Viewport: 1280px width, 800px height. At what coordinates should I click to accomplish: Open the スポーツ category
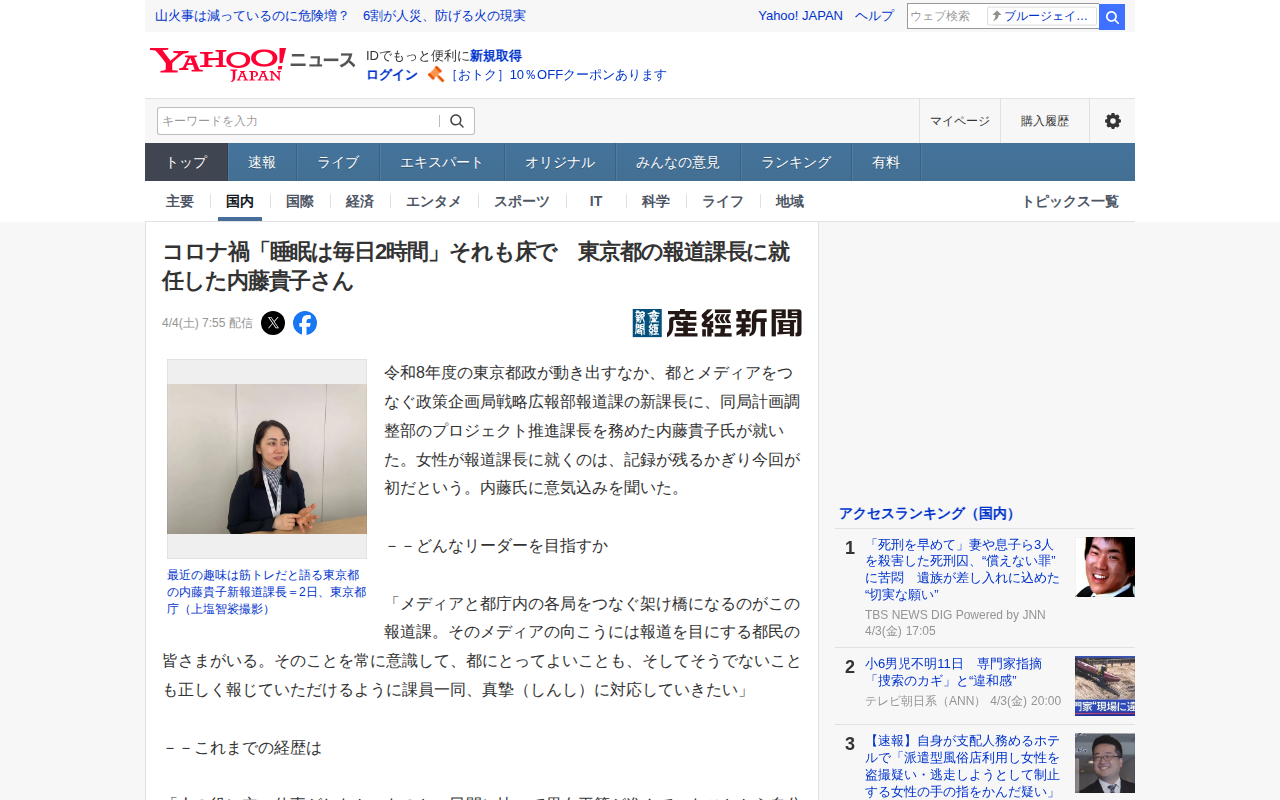point(522,201)
